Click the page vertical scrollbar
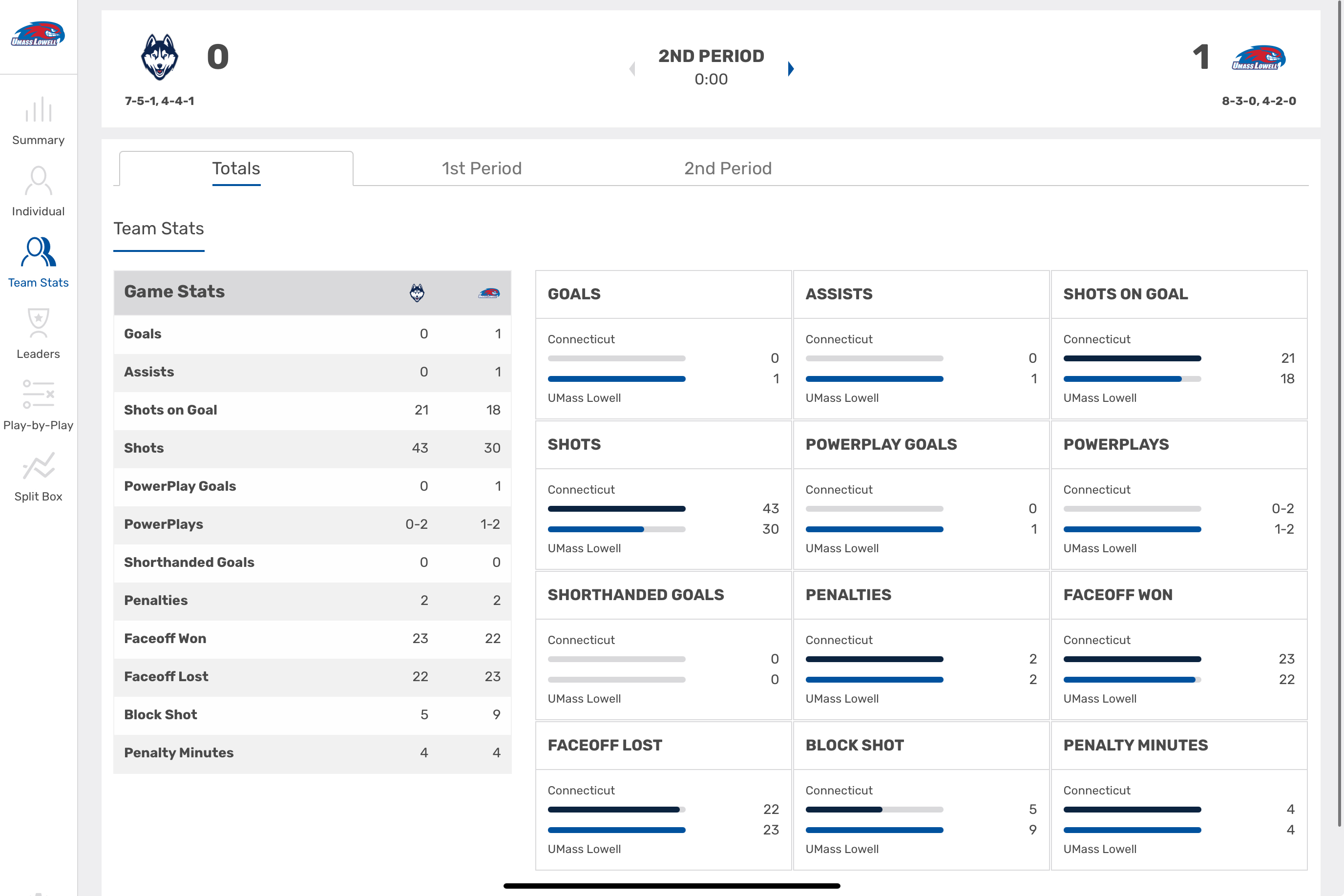Image resolution: width=1344 pixels, height=896 pixels. coord(1340,414)
